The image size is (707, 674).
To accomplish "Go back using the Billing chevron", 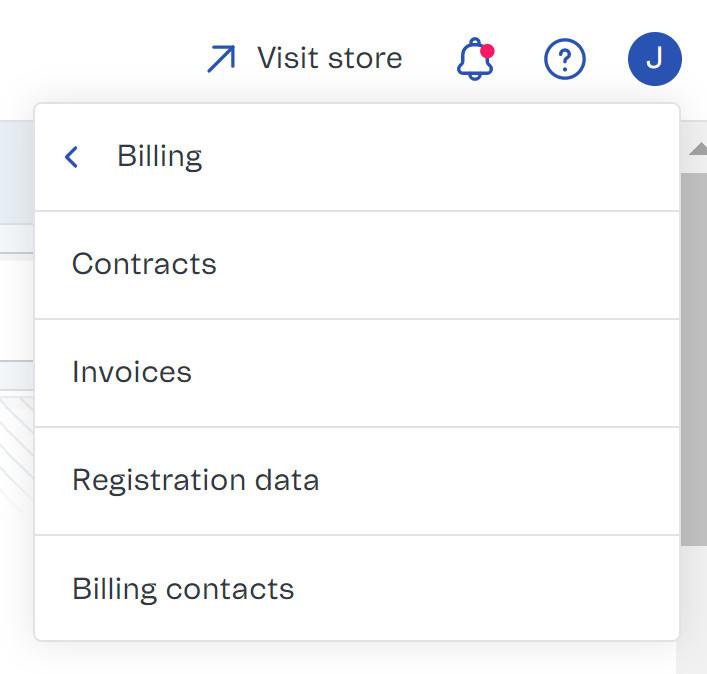I will point(71,157).
